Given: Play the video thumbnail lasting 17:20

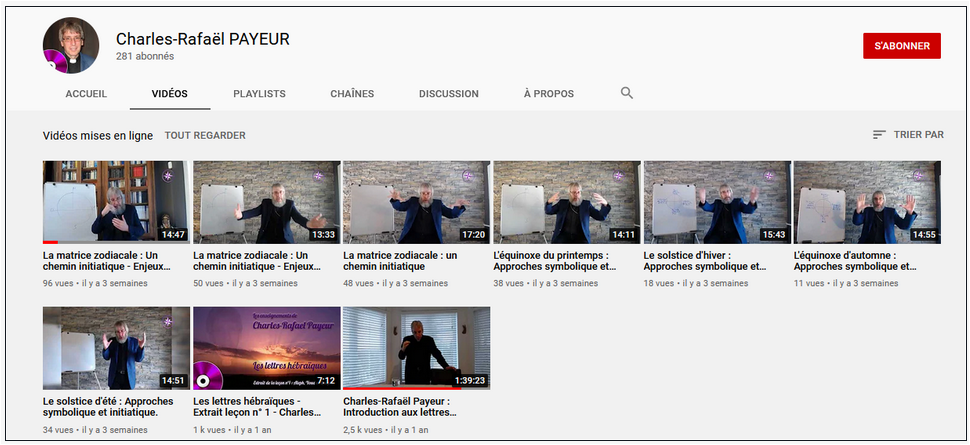Looking at the screenshot, I should (x=416, y=202).
